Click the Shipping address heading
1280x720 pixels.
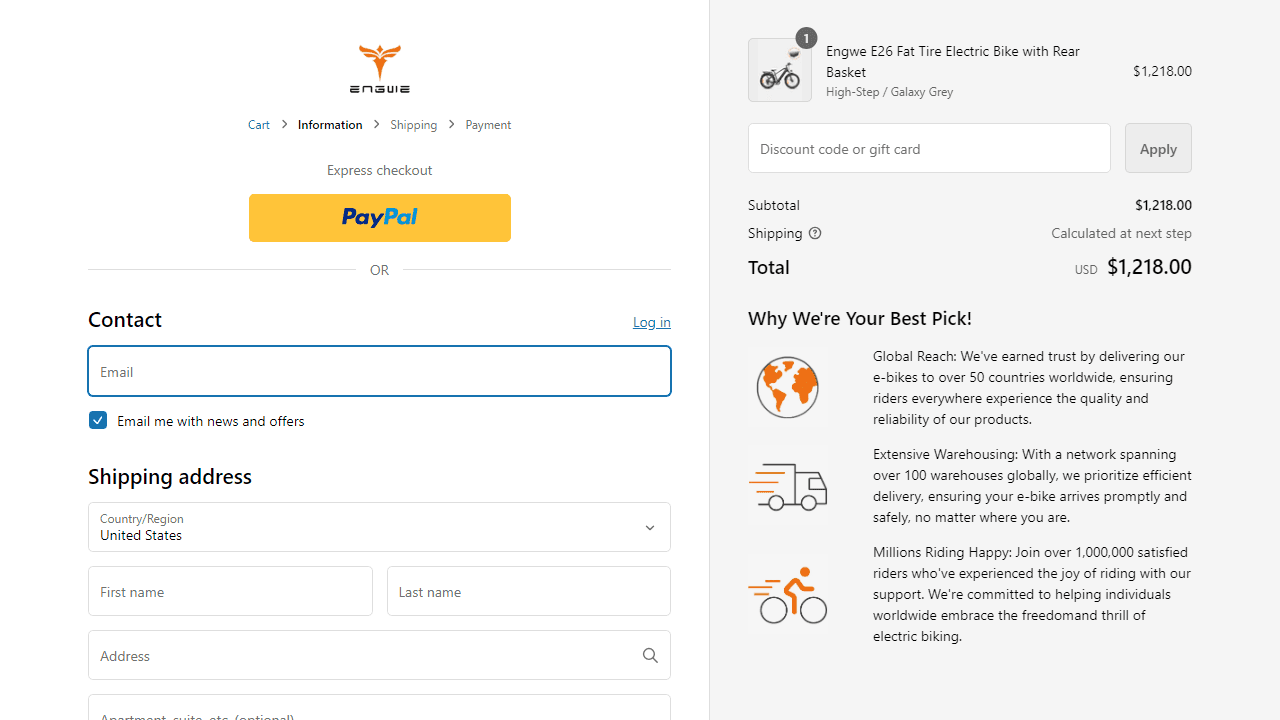(x=170, y=476)
